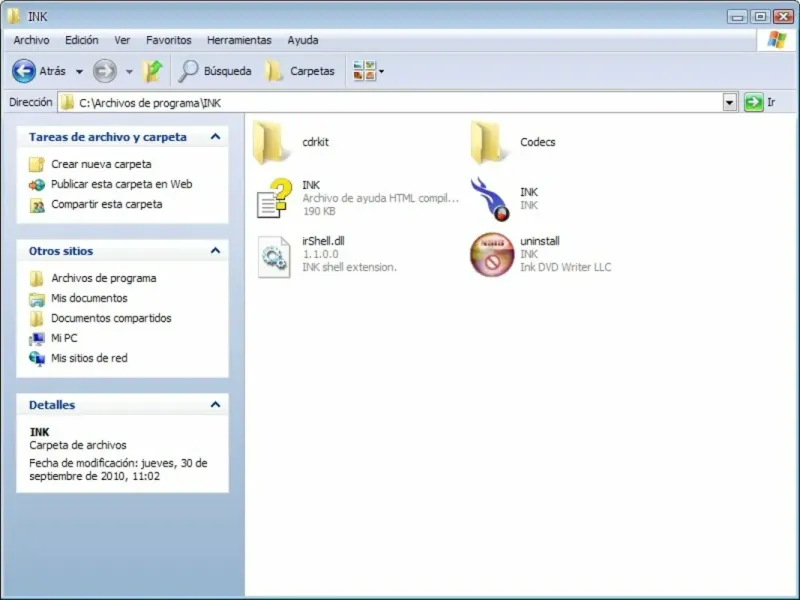
Task: Minimize the INK window
Action: pyautogui.click(x=737, y=16)
